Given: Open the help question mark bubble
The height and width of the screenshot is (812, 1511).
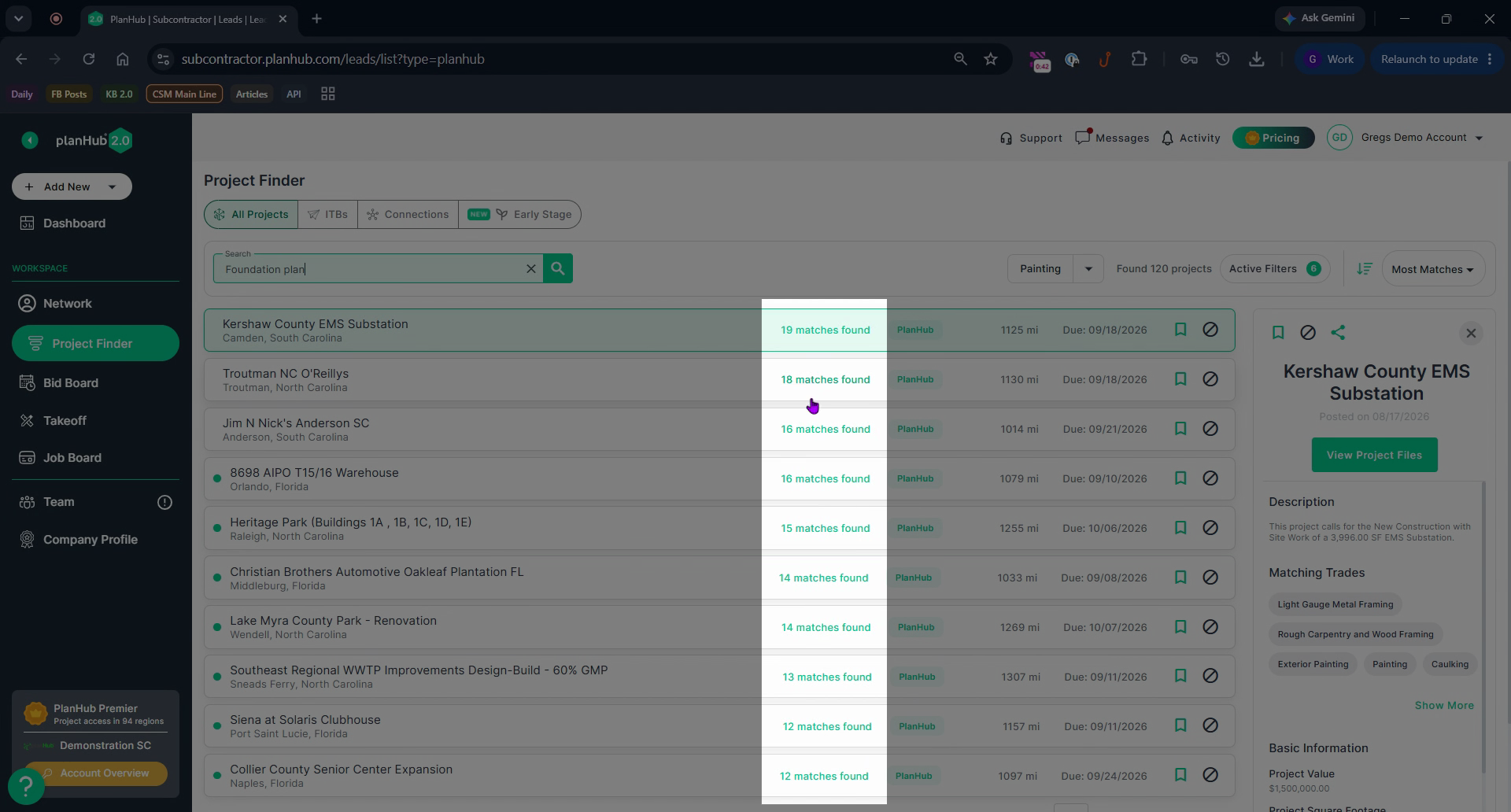Looking at the screenshot, I should 26,785.
